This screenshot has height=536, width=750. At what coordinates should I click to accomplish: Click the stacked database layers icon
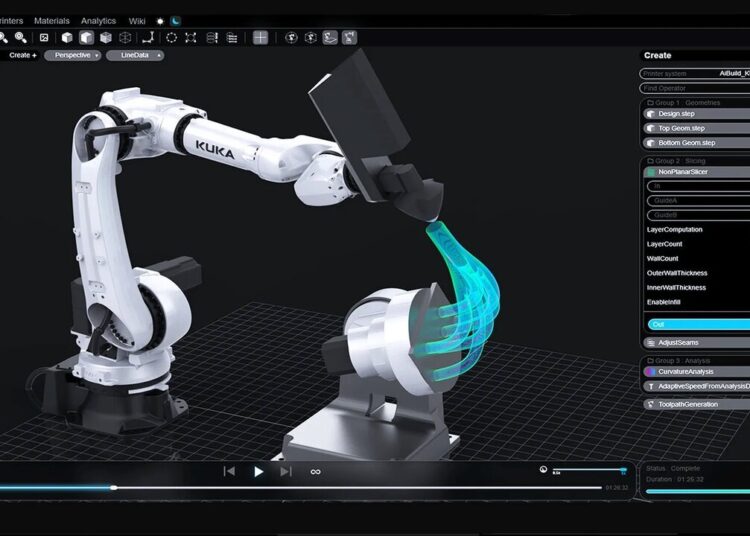[x=212, y=37]
